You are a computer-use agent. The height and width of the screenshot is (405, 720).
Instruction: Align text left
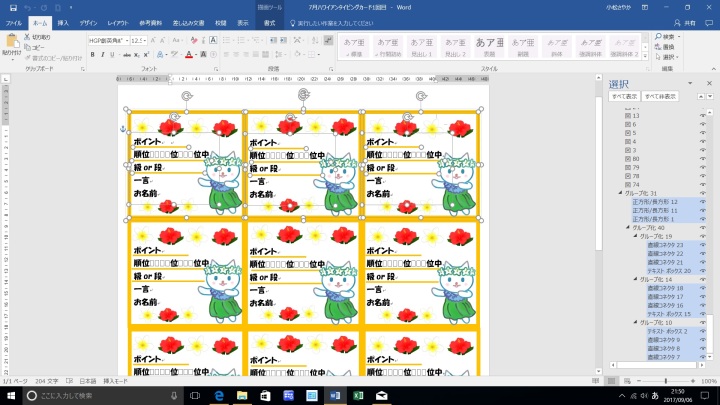click(226, 55)
